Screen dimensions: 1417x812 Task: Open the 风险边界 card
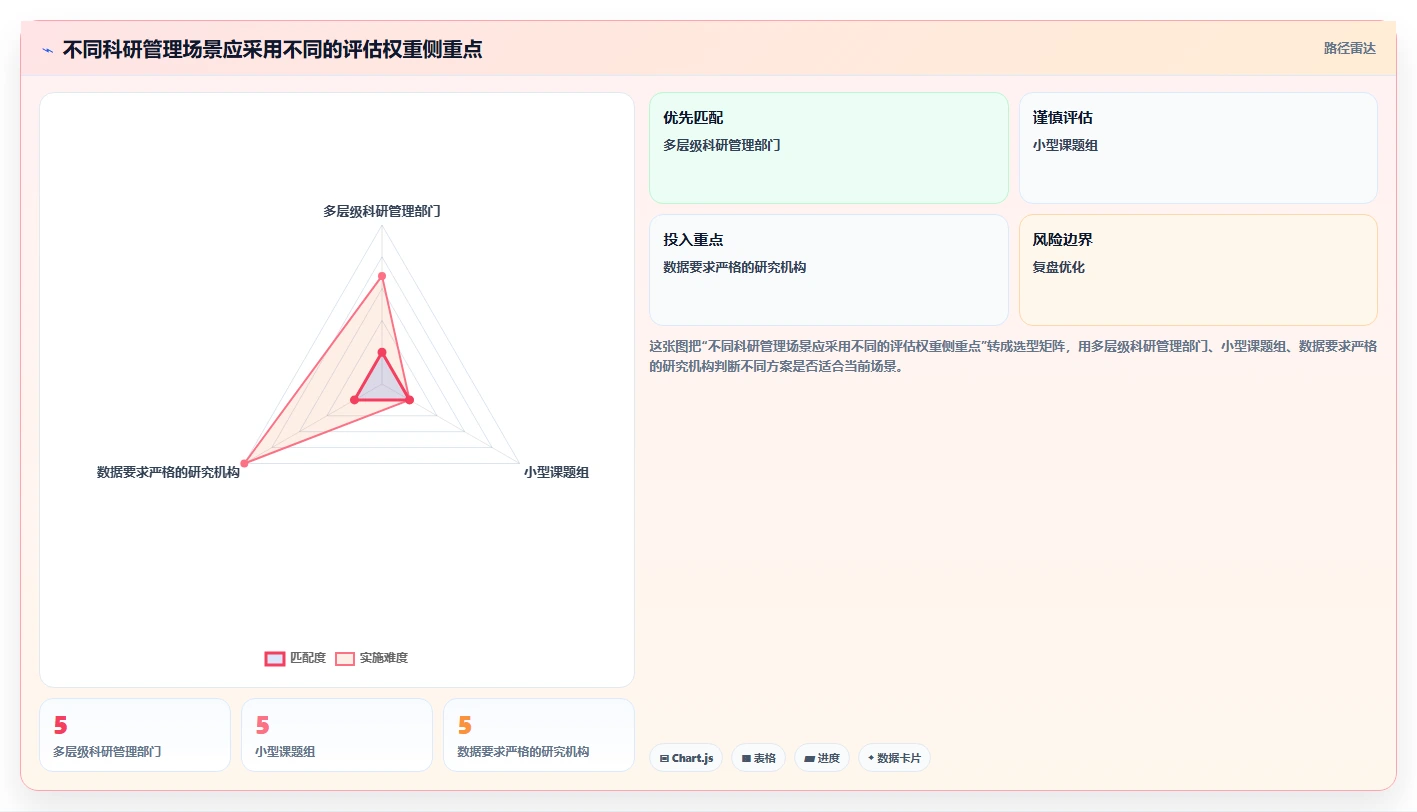point(1198,270)
